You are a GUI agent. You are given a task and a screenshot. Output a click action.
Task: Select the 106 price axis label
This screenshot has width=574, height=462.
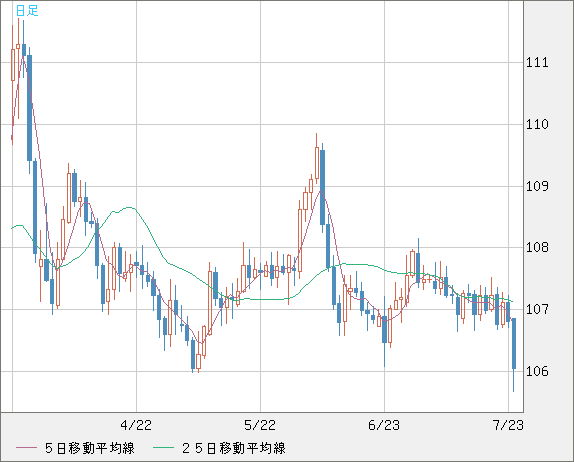point(537,372)
